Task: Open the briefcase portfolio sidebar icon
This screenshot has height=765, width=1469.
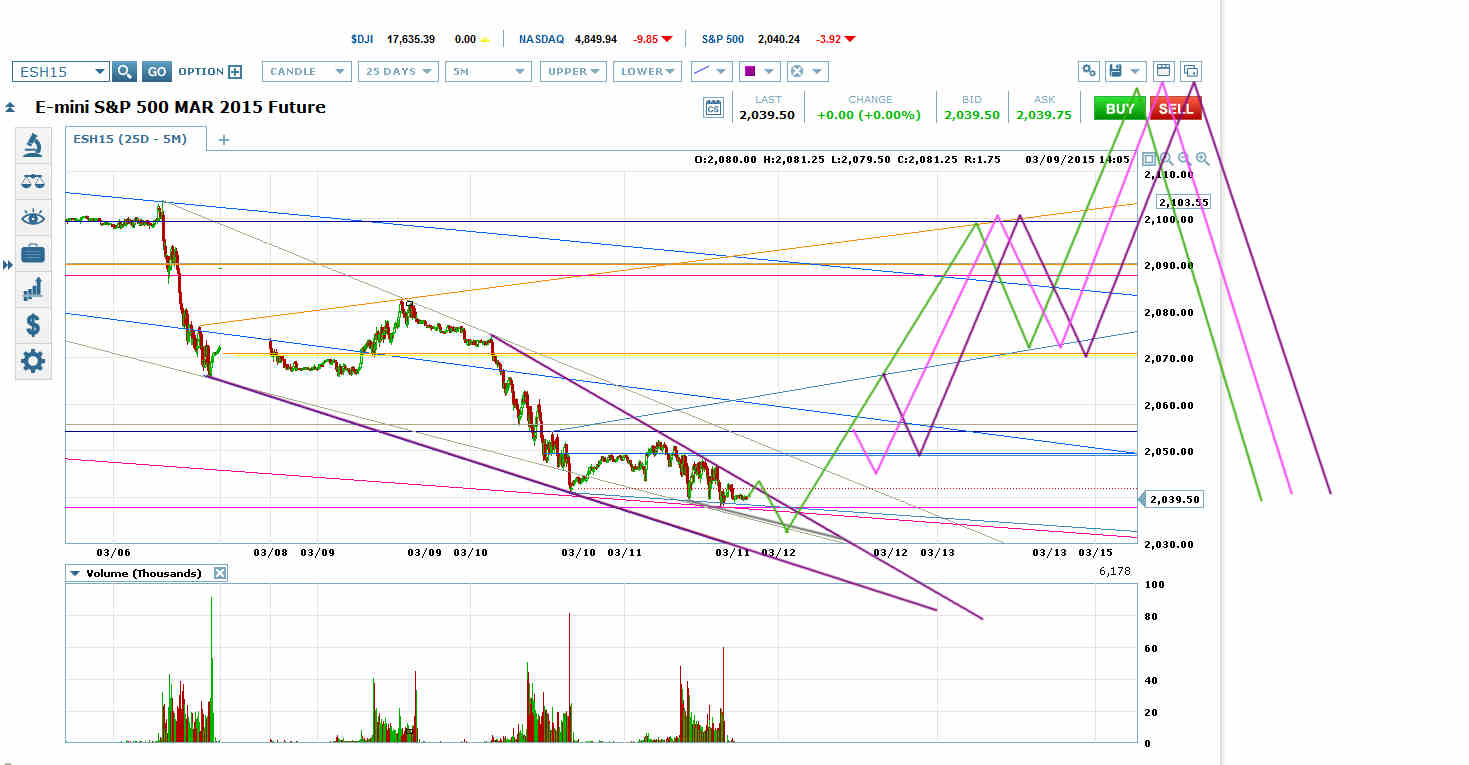Action: pos(33,253)
